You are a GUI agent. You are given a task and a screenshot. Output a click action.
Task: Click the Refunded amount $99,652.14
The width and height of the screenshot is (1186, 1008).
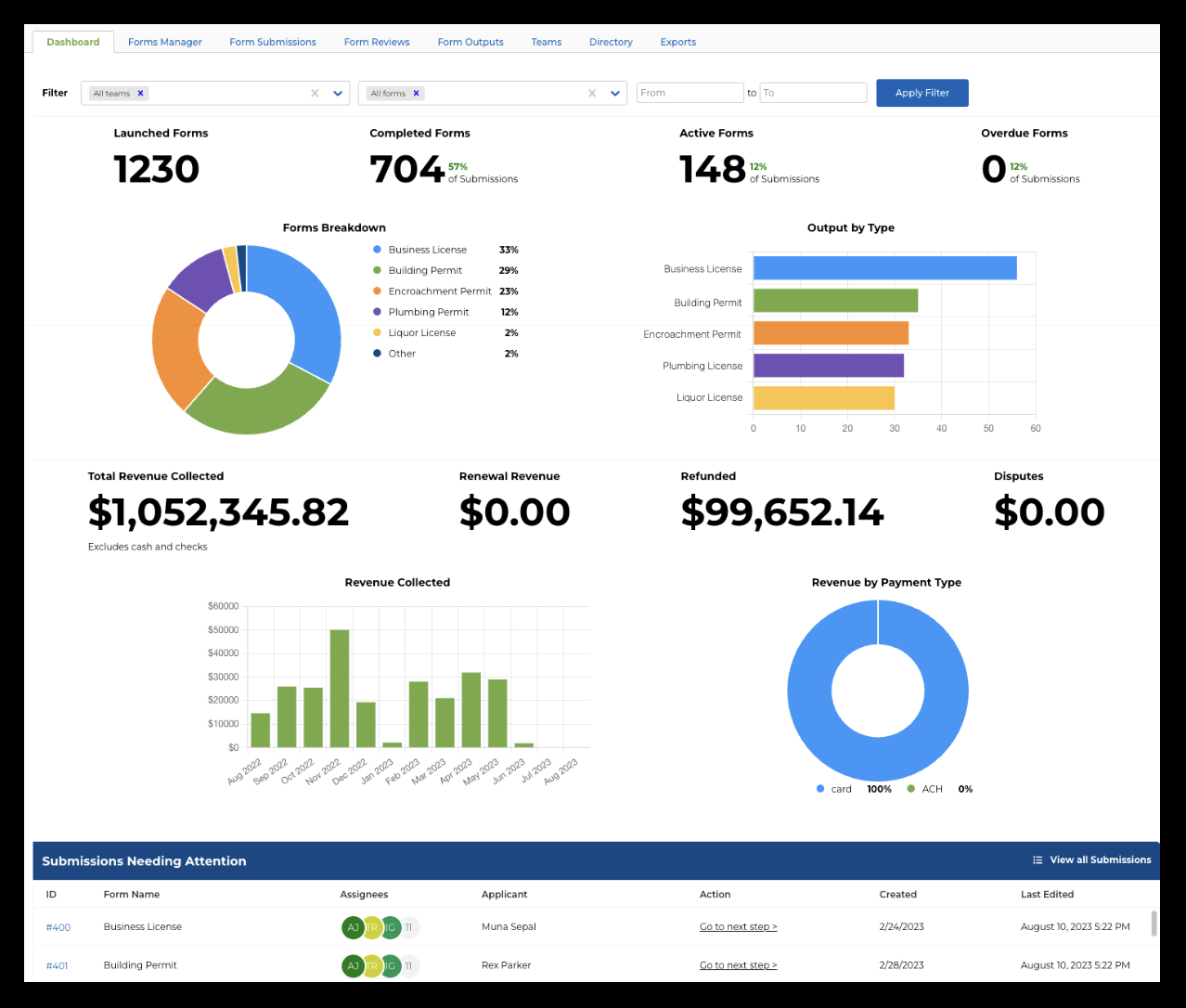(x=782, y=512)
